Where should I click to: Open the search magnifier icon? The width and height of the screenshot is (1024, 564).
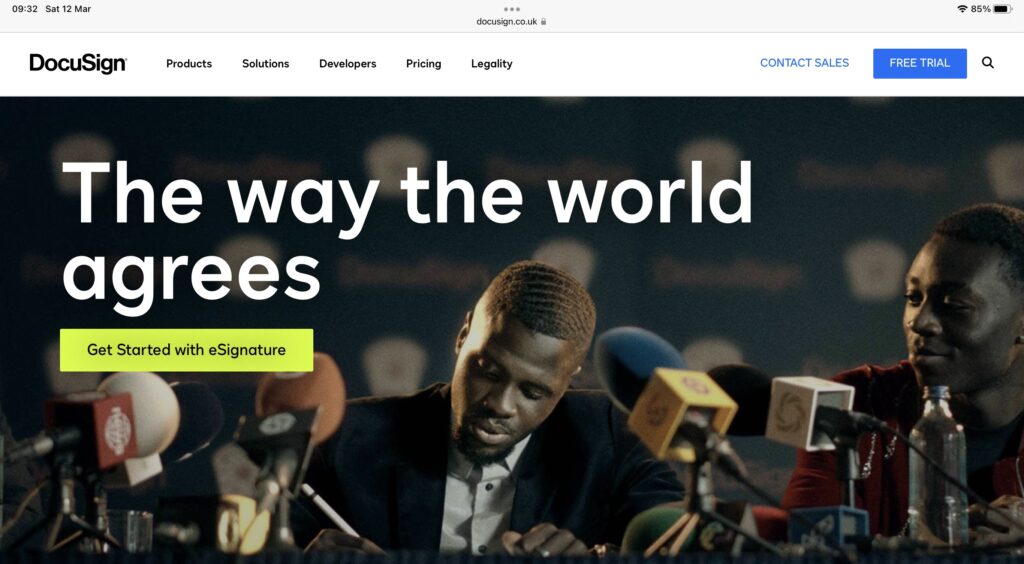pos(987,63)
